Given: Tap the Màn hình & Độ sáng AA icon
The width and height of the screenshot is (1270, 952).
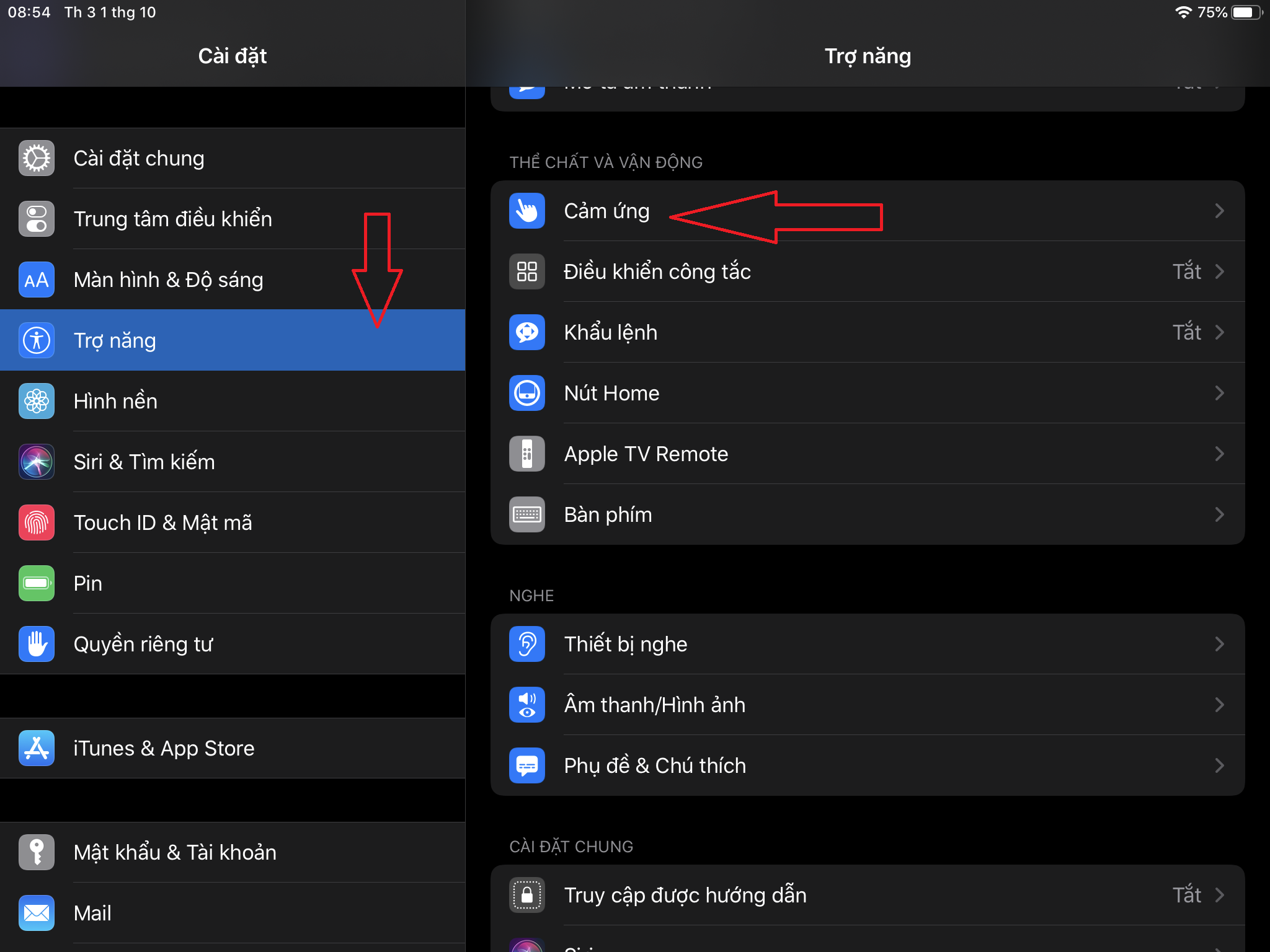Looking at the screenshot, I should point(37,280).
